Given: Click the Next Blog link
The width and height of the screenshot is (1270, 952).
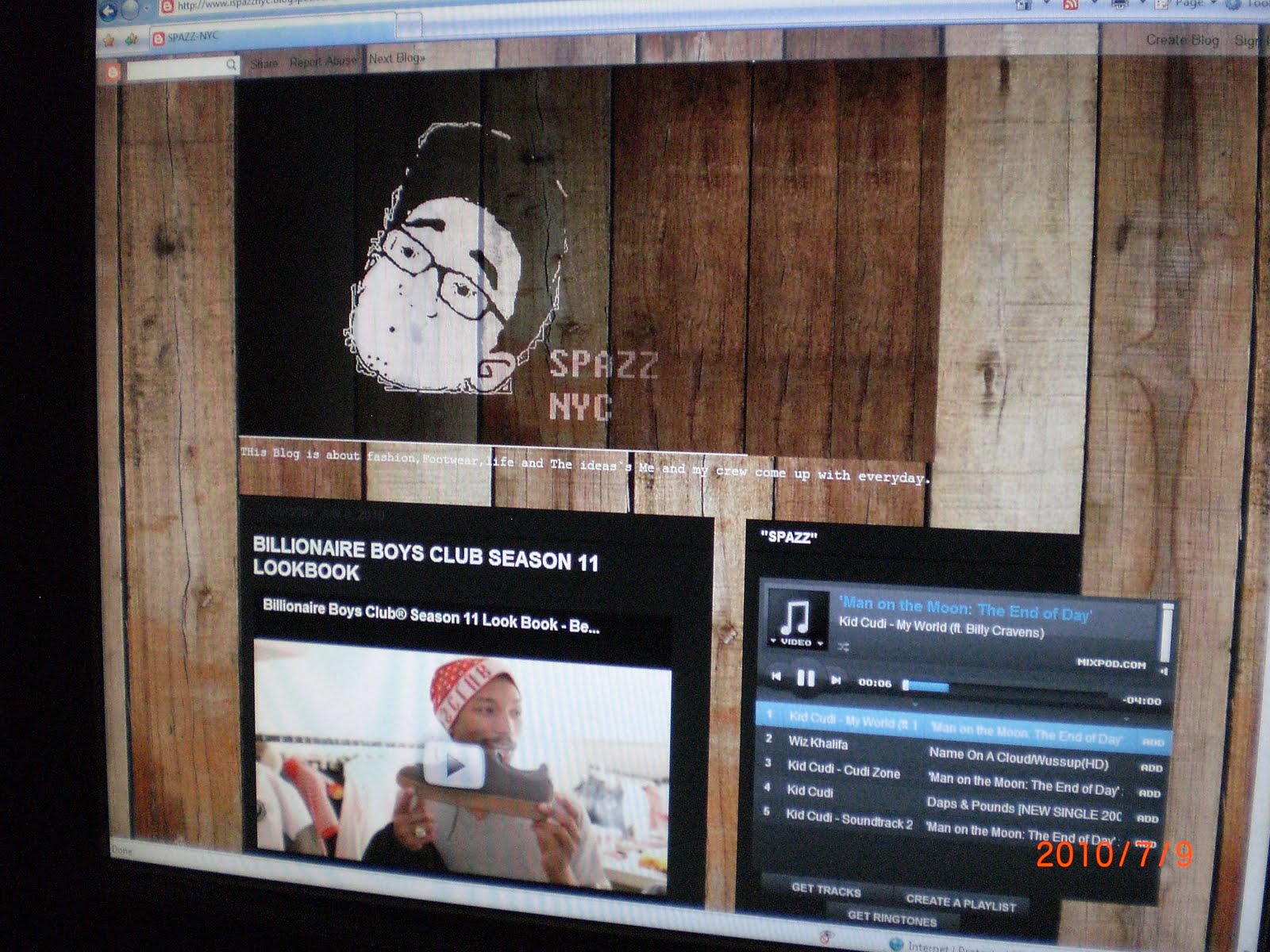Looking at the screenshot, I should point(396,58).
